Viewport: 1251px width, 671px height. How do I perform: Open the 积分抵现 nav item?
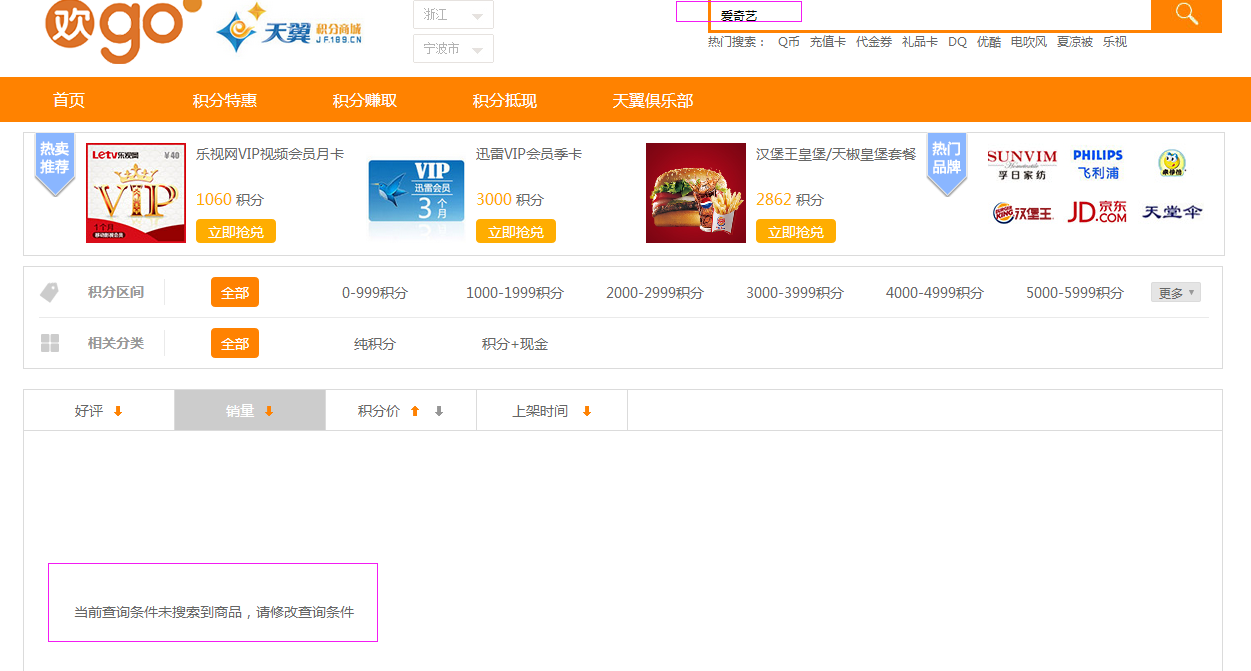coord(505,100)
